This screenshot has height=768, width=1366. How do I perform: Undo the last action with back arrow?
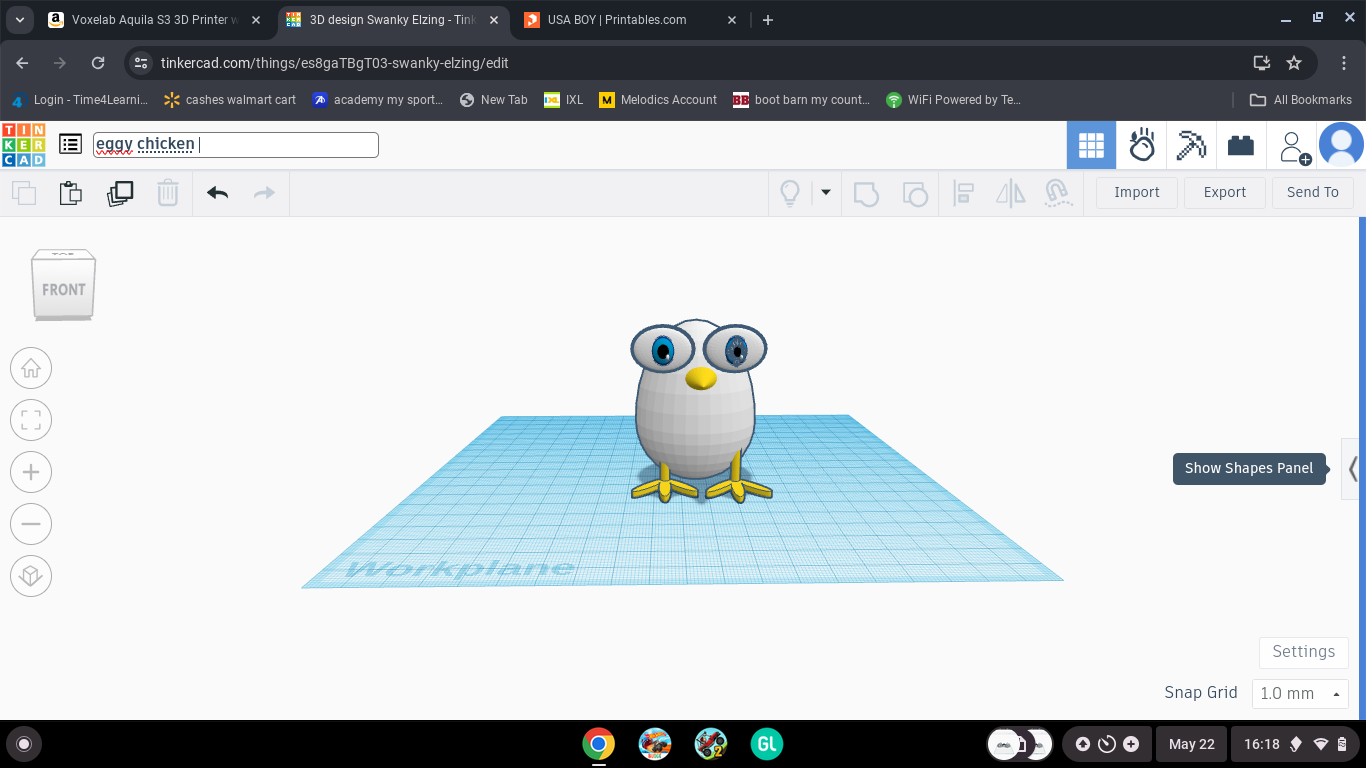tap(217, 193)
